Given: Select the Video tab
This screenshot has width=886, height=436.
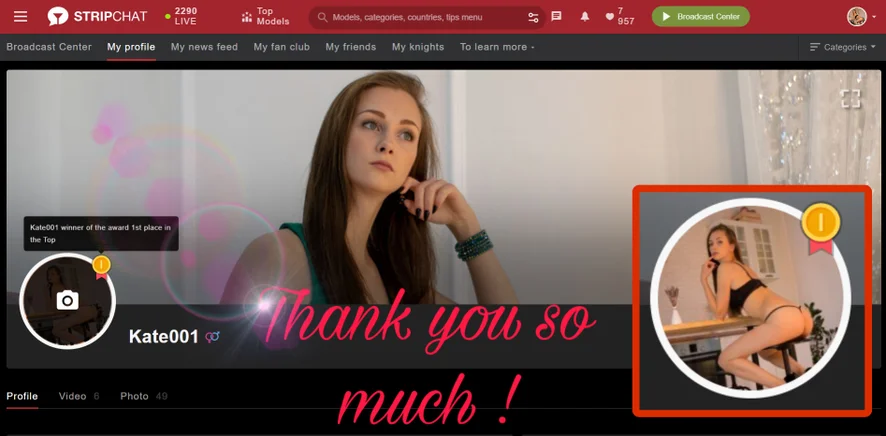Looking at the screenshot, I should click(73, 396).
